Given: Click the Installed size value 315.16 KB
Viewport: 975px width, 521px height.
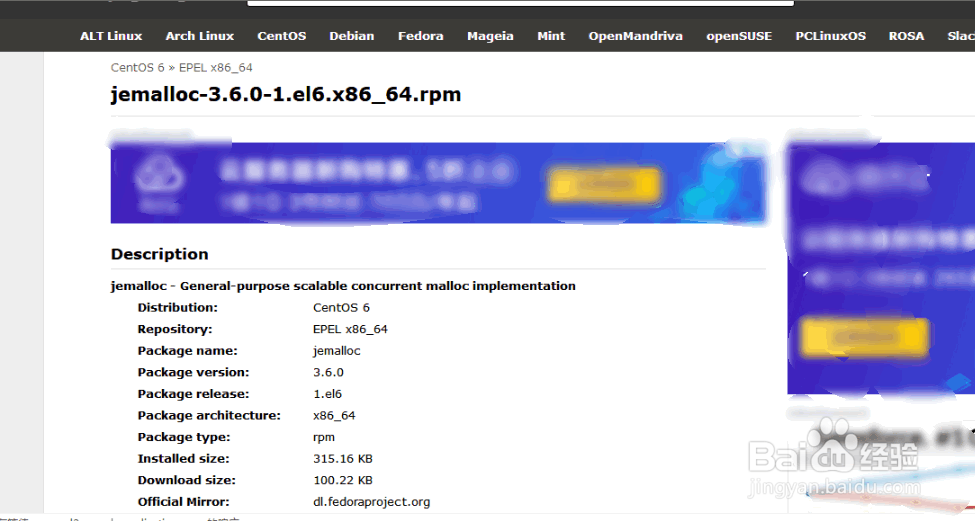Looking at the screenshot, I should [x=343, y=459].
